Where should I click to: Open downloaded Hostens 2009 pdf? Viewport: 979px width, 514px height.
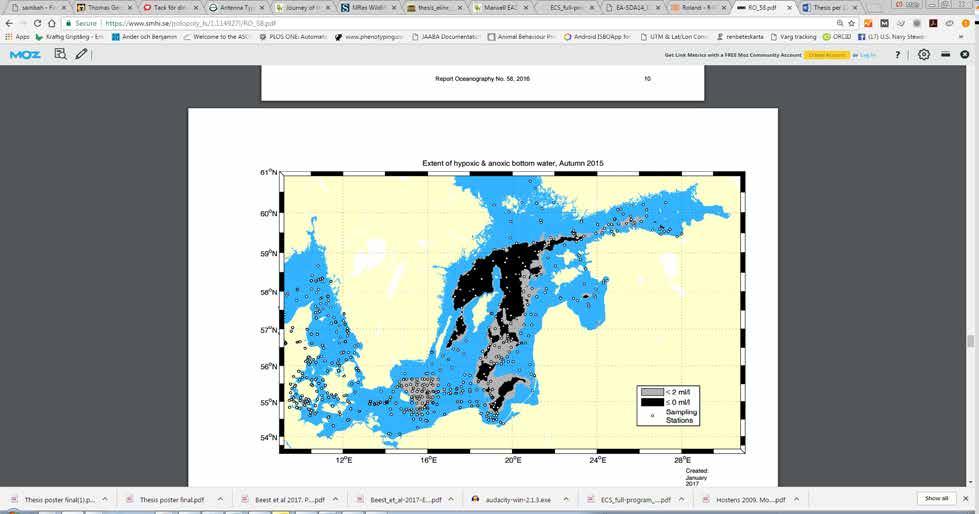[744, 500]
